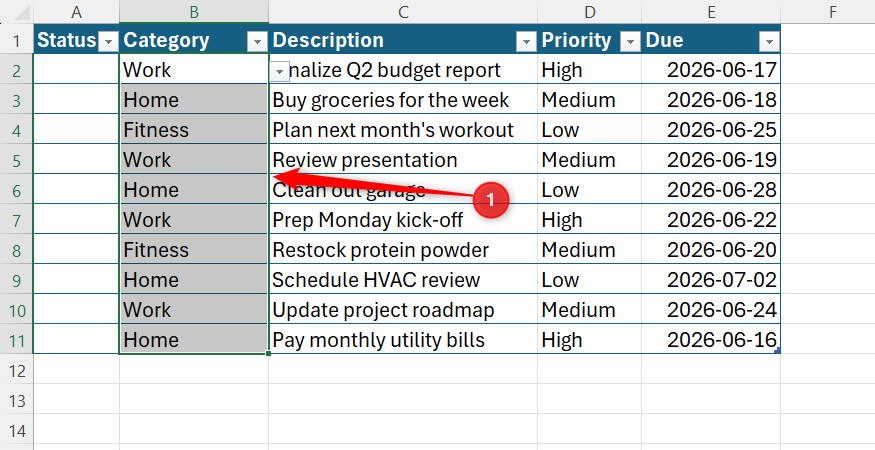Select column E header
Screen dimensions: 875x450
pyautogui.click(x=711, y=12)
